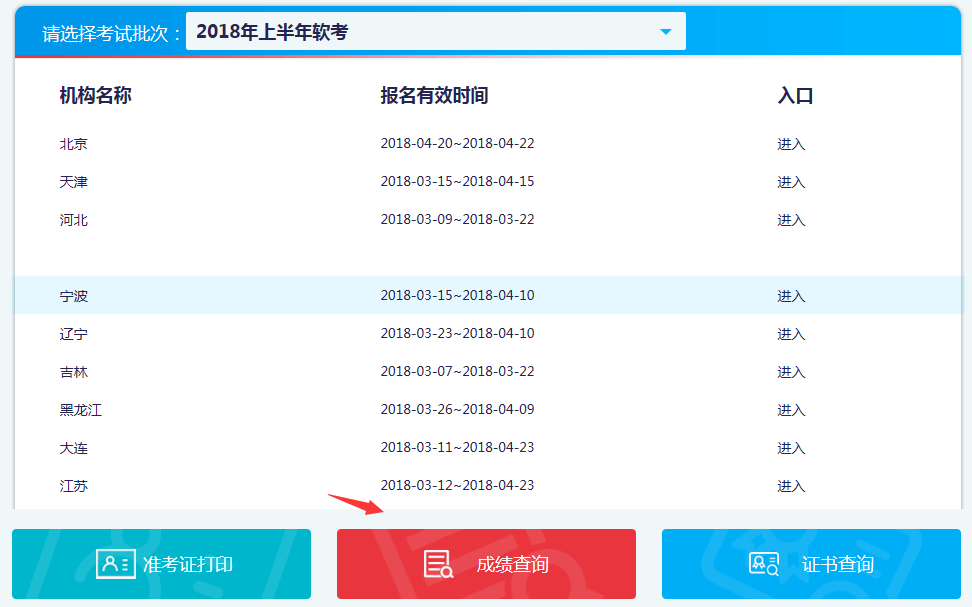The width and height of the screenshot is (972, 607).
Task: Select 天津 institution name
Action: pyautogui.click(x=74, y=182)
